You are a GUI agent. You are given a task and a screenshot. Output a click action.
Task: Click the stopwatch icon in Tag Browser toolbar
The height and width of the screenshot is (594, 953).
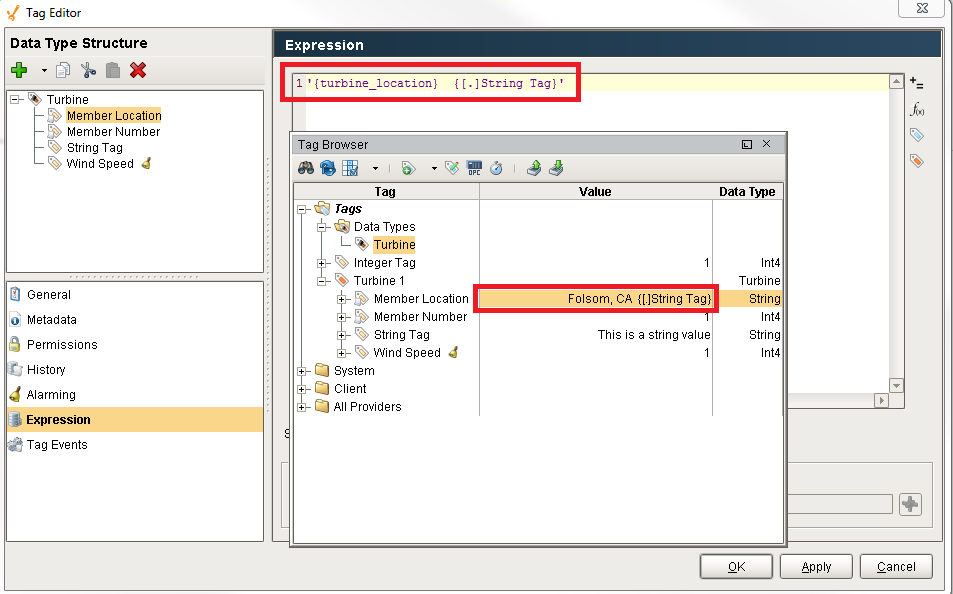(496, 168)
